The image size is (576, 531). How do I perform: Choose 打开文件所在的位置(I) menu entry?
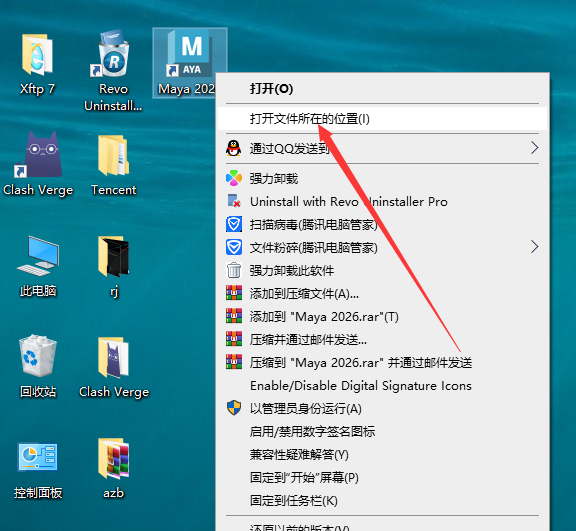click(x=382, y=119)
